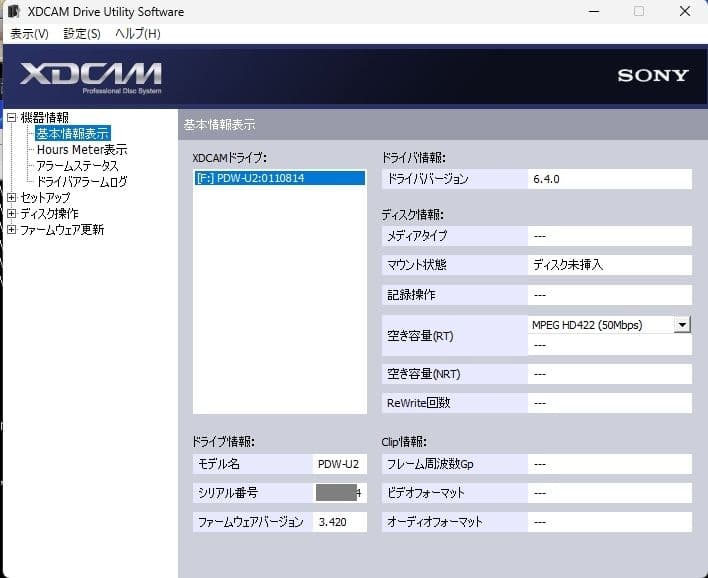Viewport: 708px width, 578px height.
Task: Open the 設定(S) menu
Action: coord(82,34)
